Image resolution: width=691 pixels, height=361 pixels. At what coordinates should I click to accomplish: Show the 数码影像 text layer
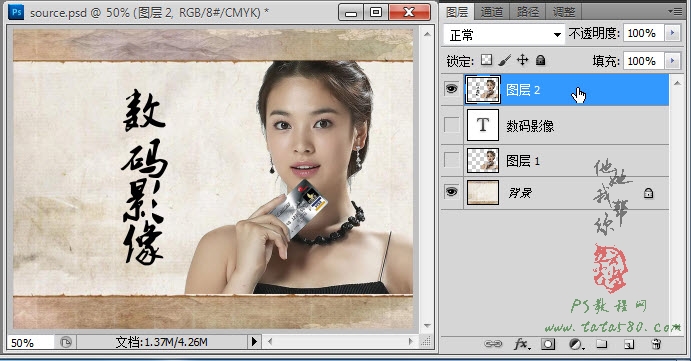click(451, 125)
